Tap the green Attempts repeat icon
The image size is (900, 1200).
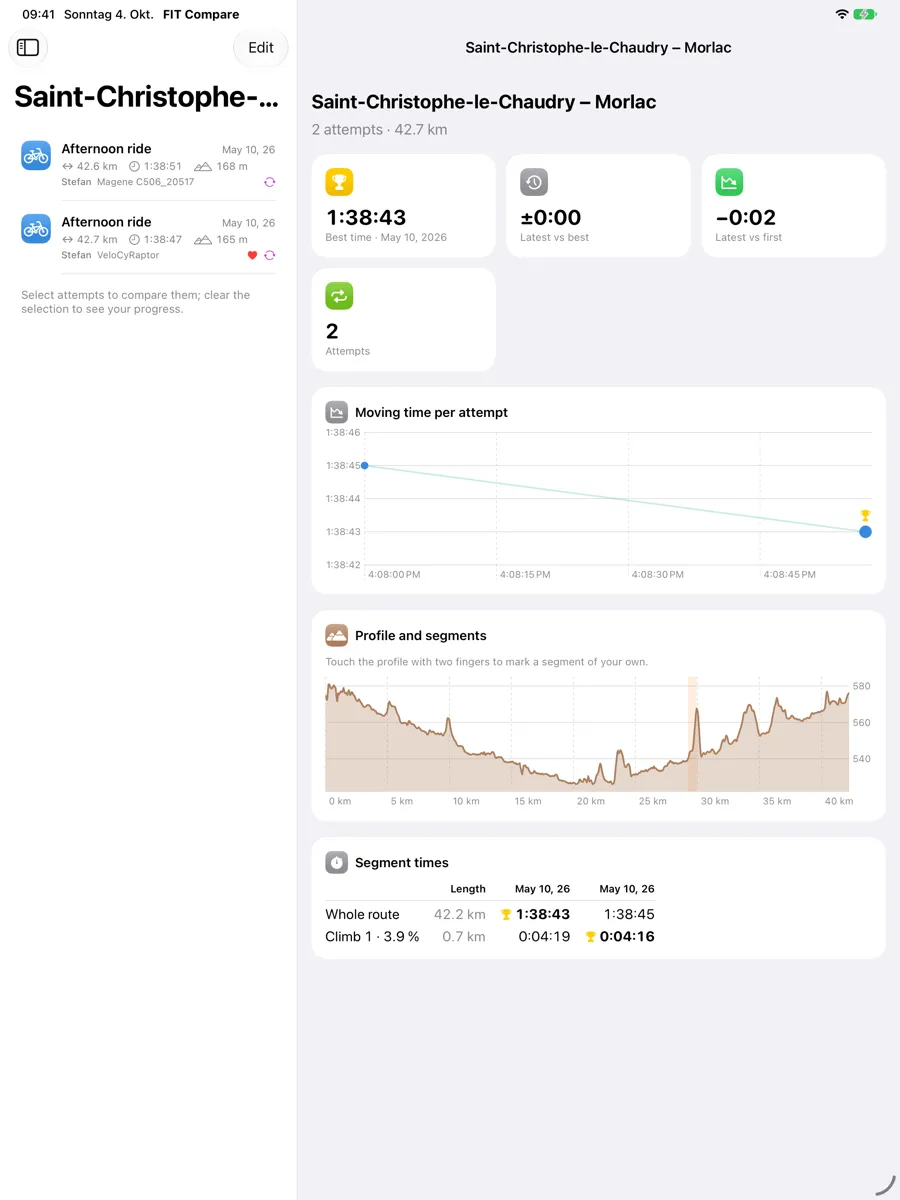(x=339, y=296)
